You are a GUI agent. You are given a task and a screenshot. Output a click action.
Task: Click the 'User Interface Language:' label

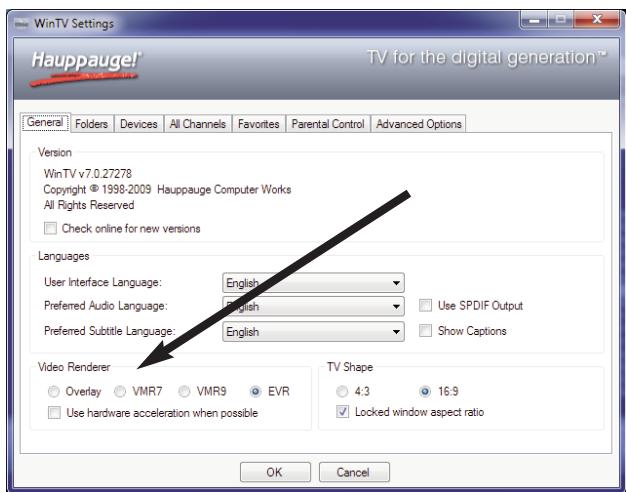click(103, 282)
